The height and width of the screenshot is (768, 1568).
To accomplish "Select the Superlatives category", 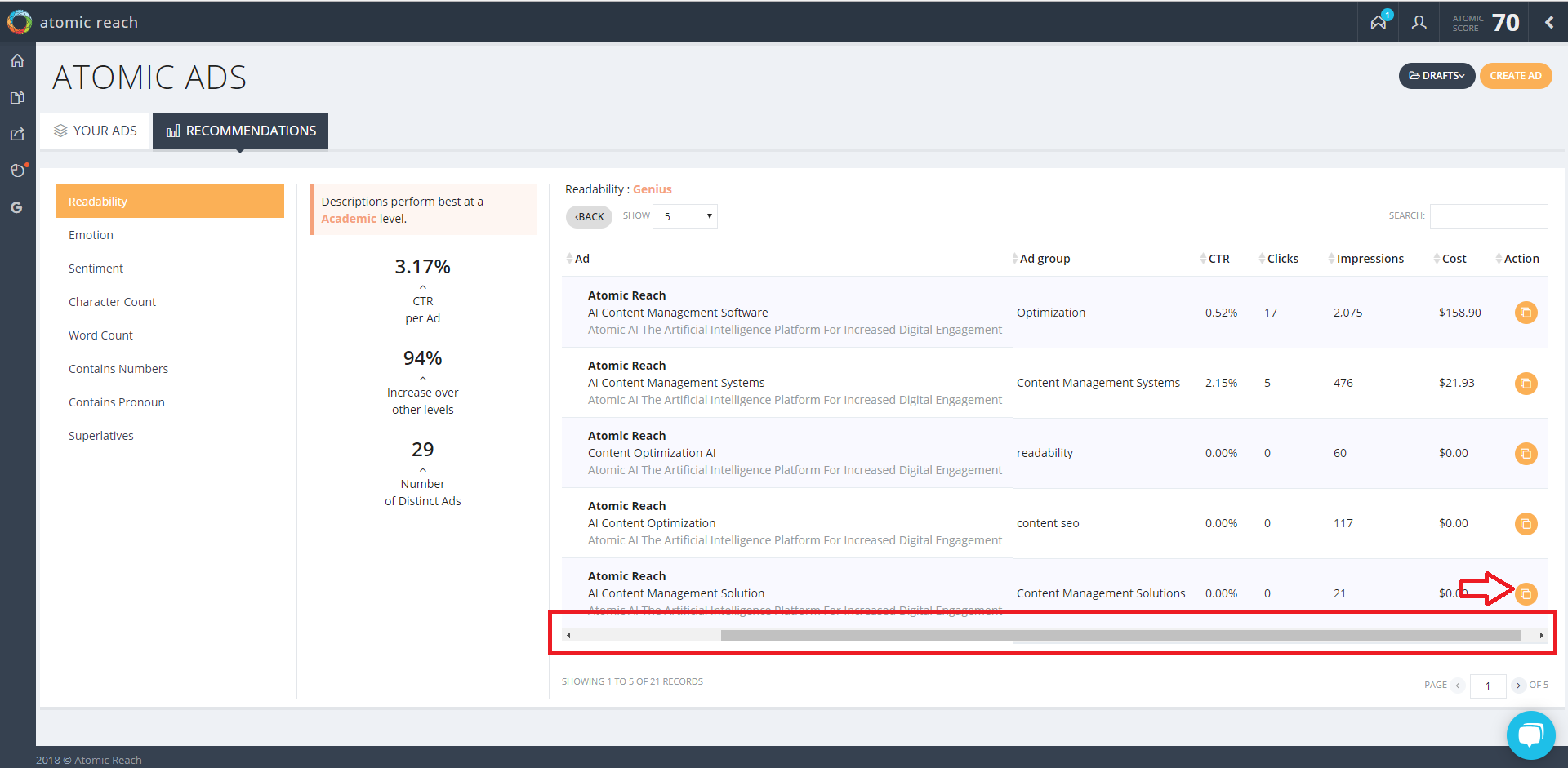I will (170, 436).
